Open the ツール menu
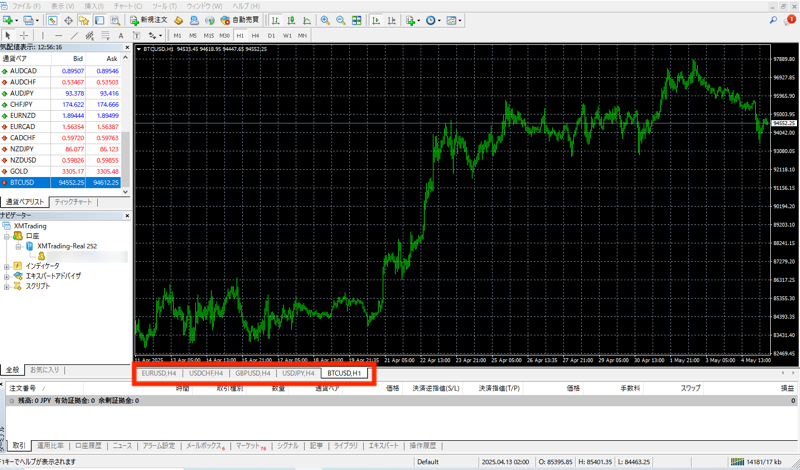The image size is (800, 470). point(164,6)
